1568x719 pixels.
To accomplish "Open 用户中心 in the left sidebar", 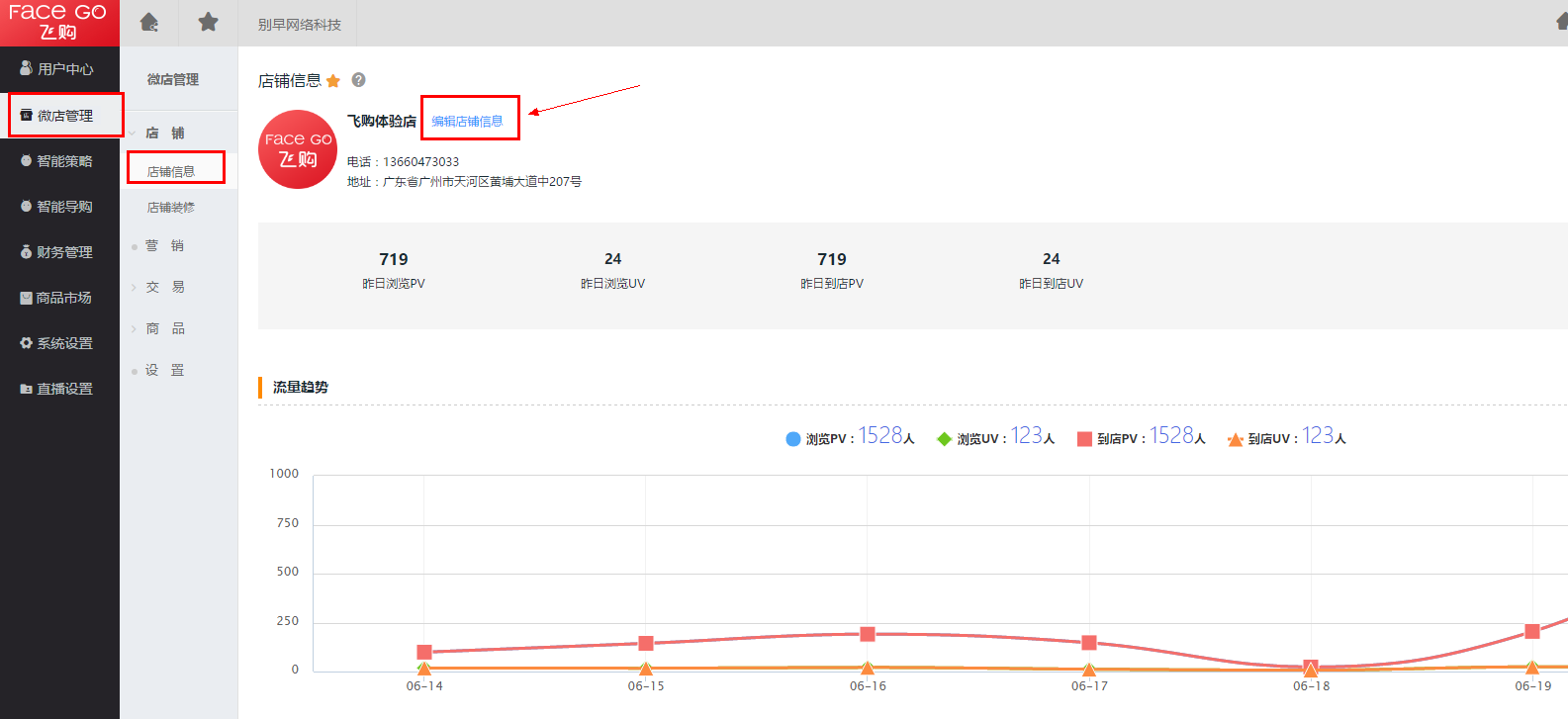I will tap(57, 69).
